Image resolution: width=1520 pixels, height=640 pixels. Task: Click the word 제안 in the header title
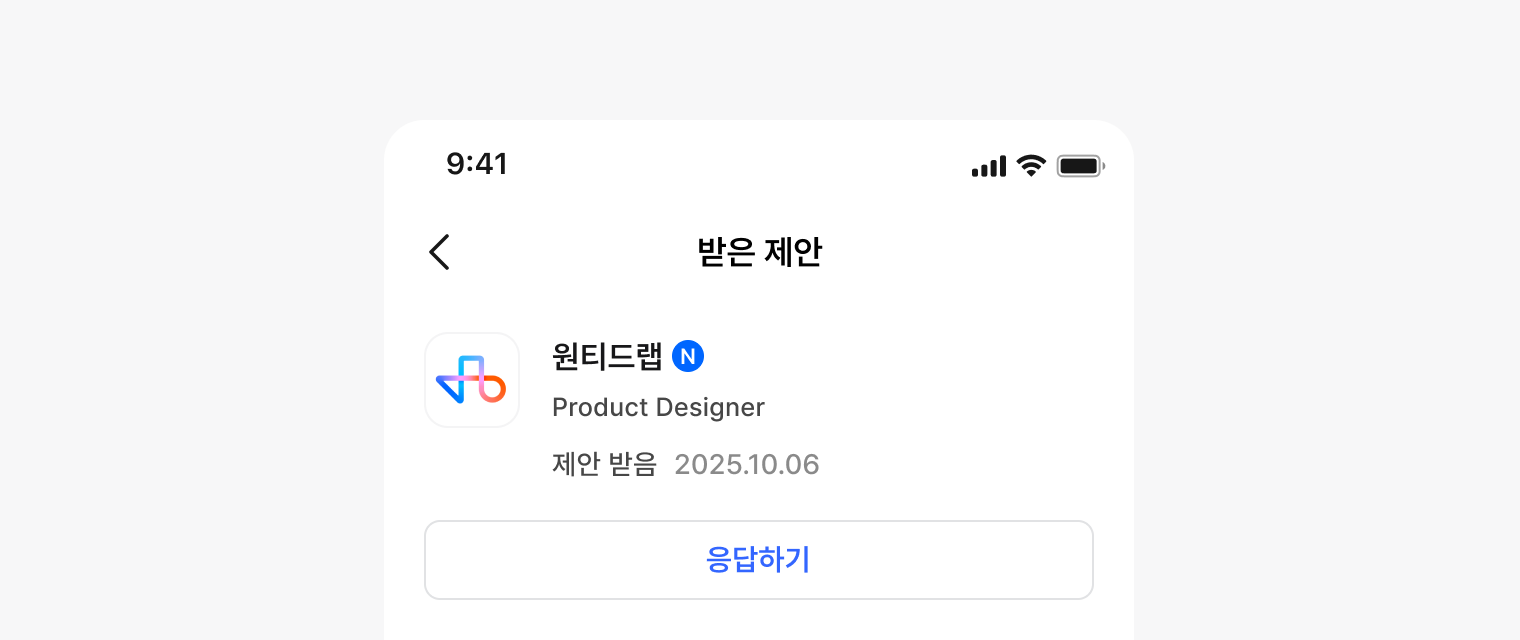point(793,252)
